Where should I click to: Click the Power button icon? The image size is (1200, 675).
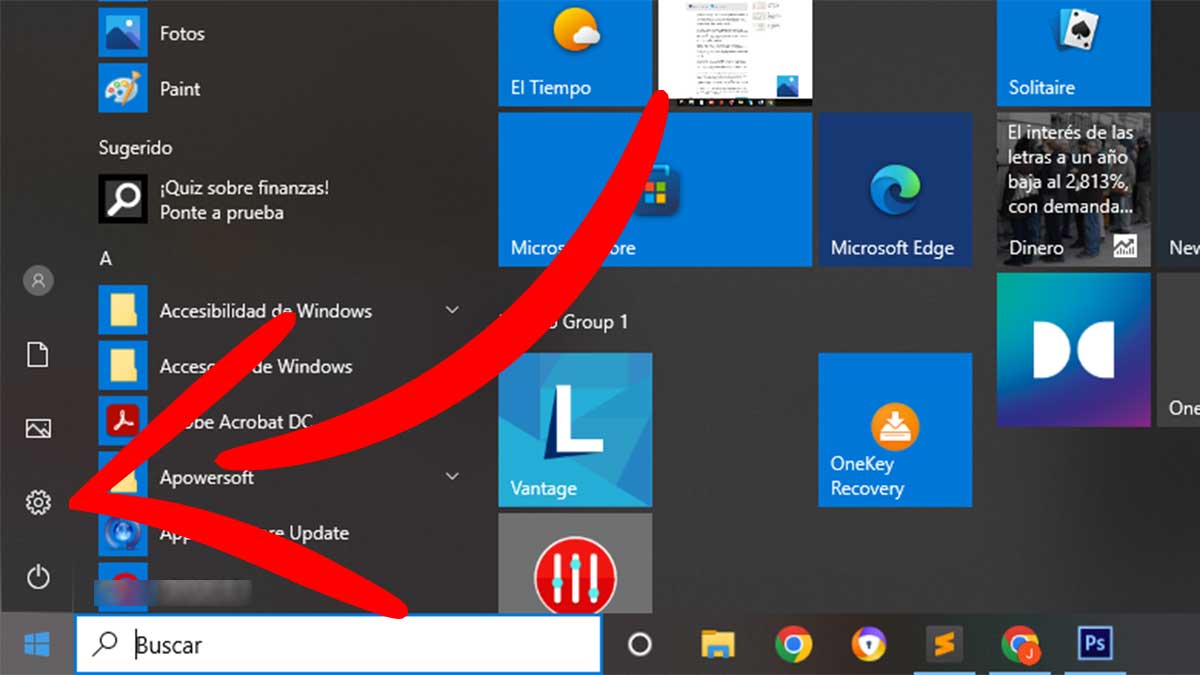[38, 576]
